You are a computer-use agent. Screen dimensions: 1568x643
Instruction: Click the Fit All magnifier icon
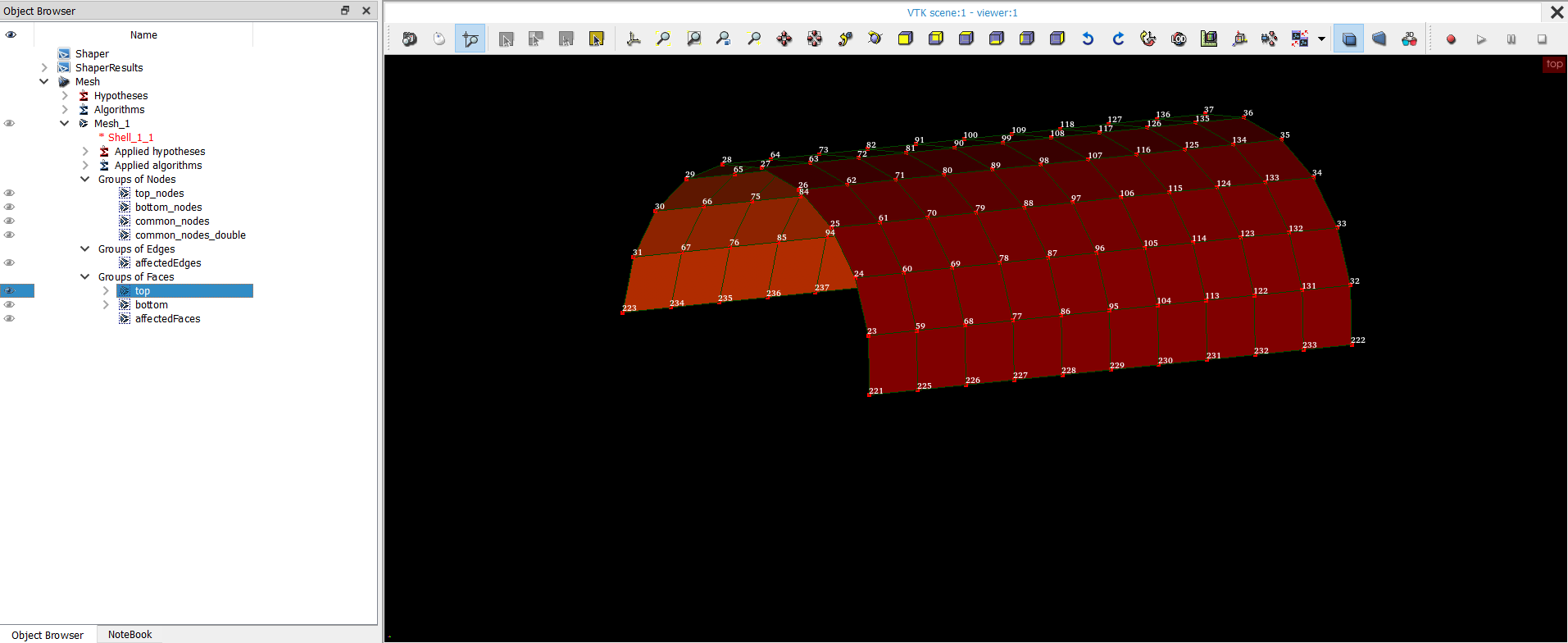663,39
